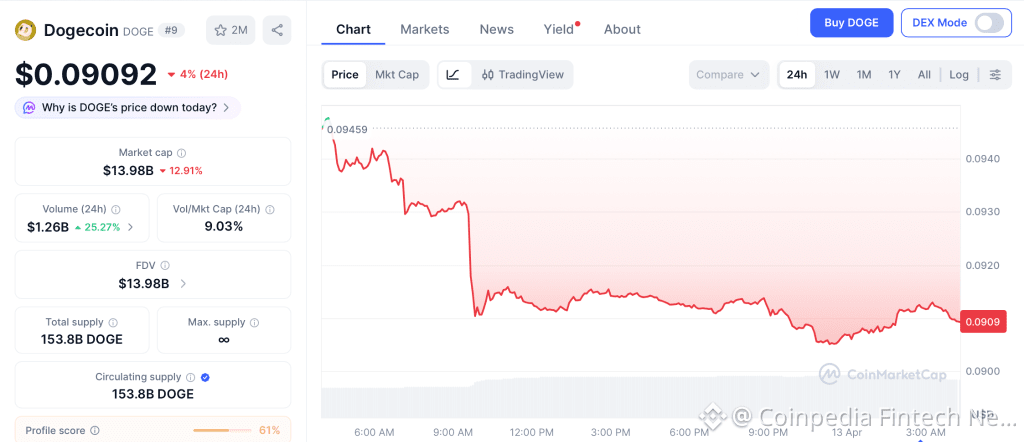Switch to the Markets tab
The width and height of the screenshot is (1024, 442).
point(424,29)
